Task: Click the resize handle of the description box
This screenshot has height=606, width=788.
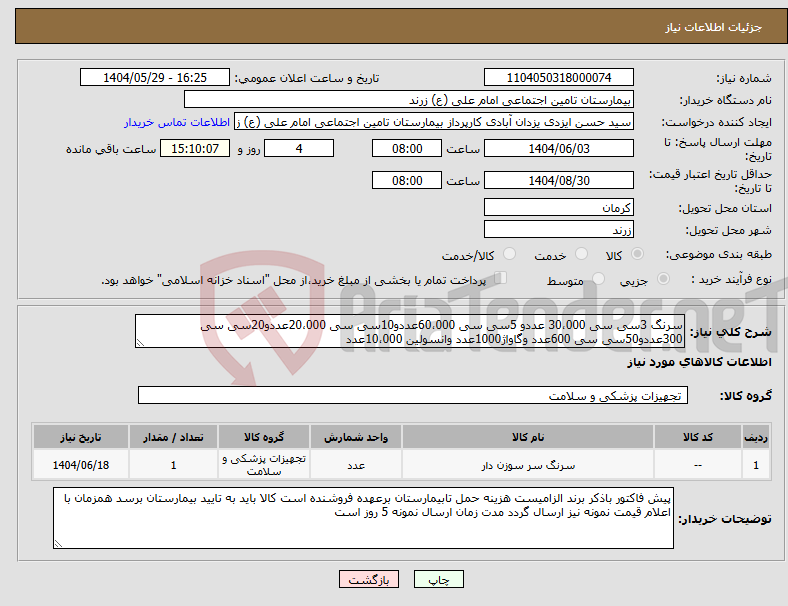Action: [140, 343]
